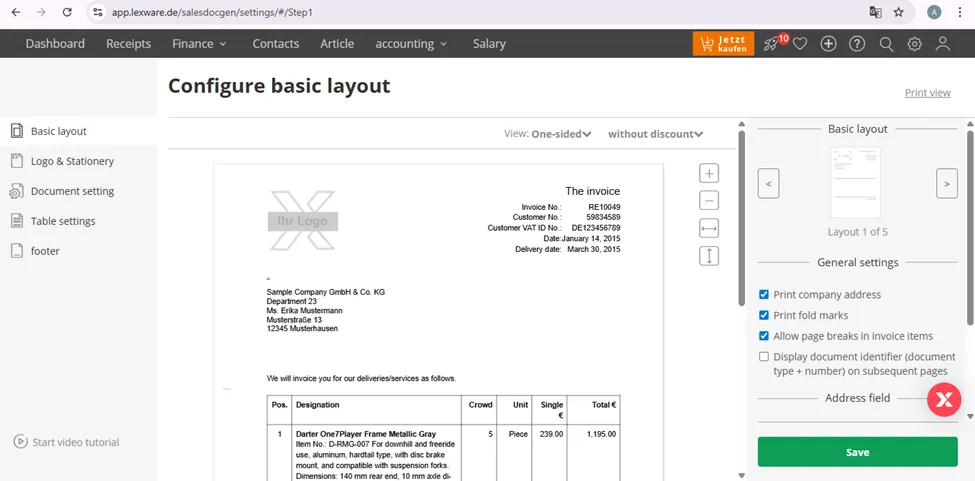Click the total value '1,195.00'
This screenshot has width=975, height=481.
click(601, 434)
